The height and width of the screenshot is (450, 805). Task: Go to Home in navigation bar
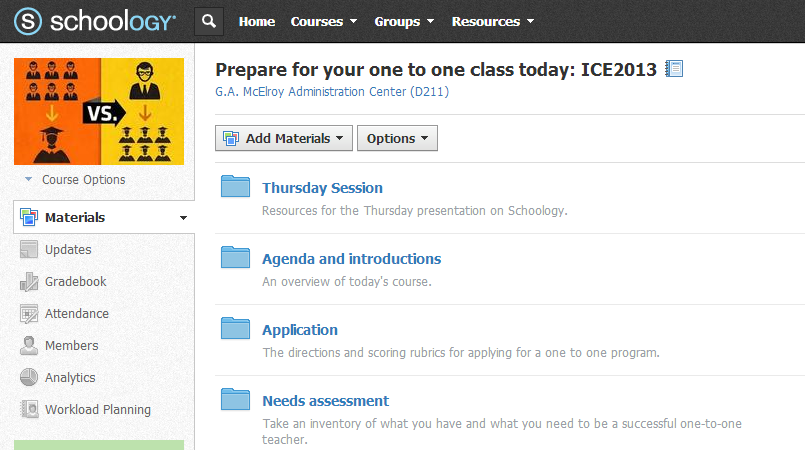[x=257, y=21]
